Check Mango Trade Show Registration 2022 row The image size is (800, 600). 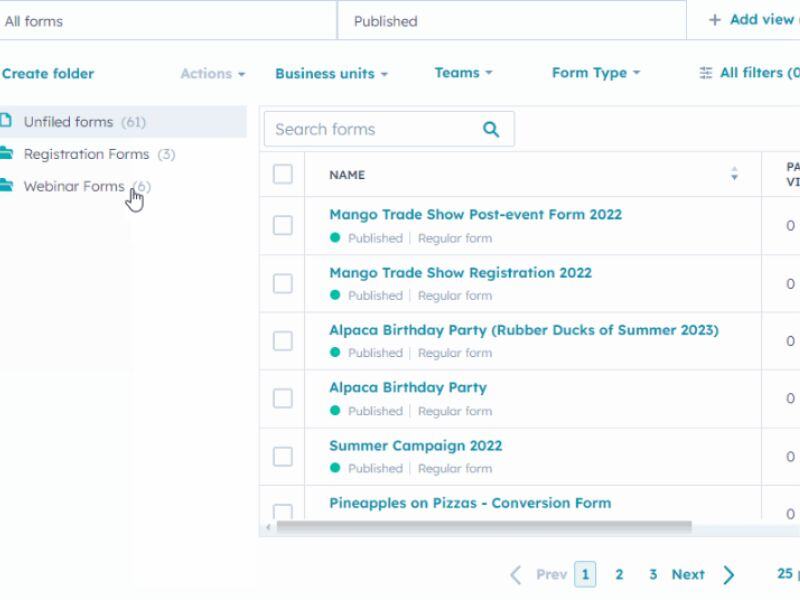coord(283,283)
